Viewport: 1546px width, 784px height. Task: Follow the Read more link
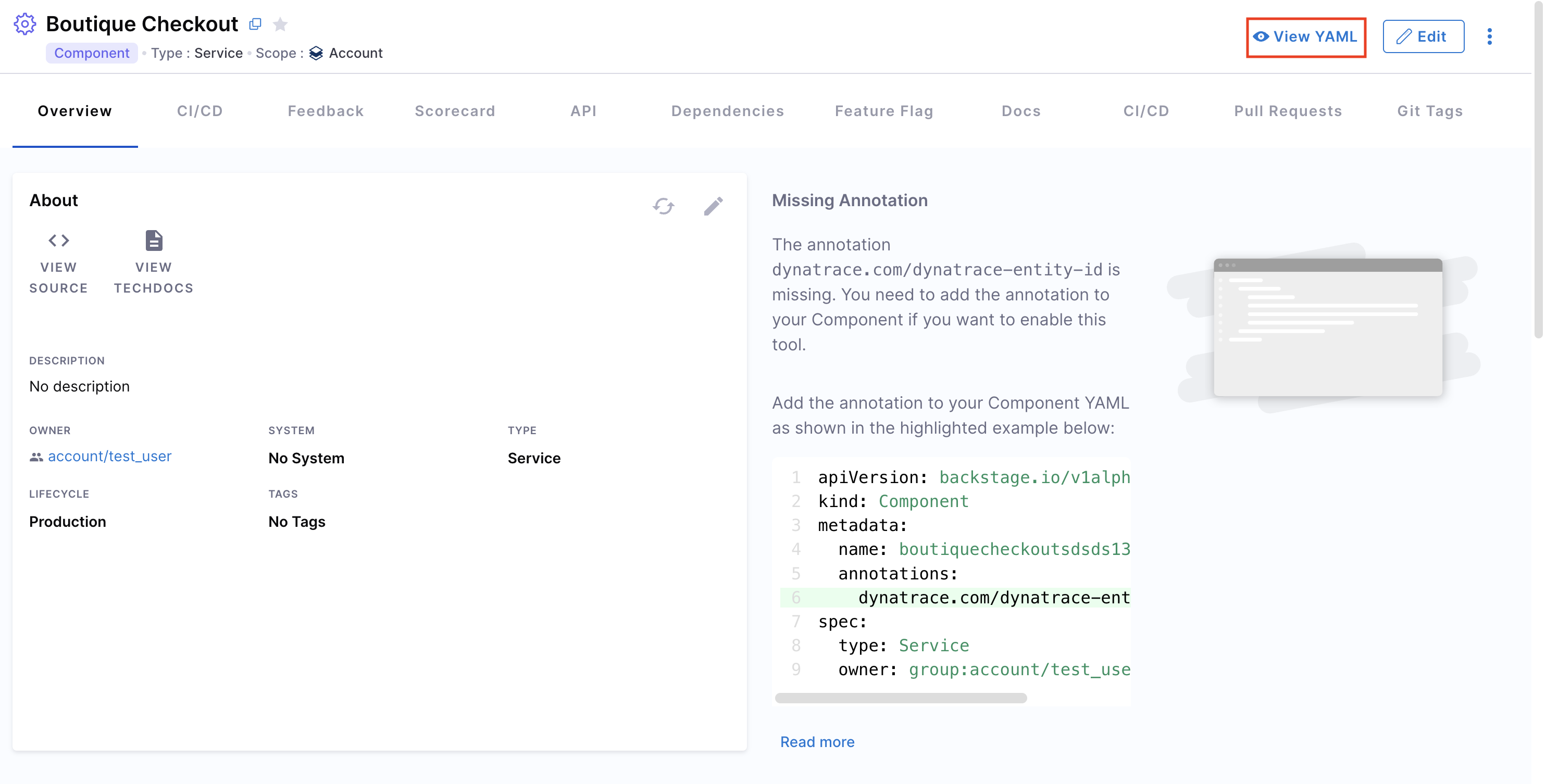[x=817, y=742]
